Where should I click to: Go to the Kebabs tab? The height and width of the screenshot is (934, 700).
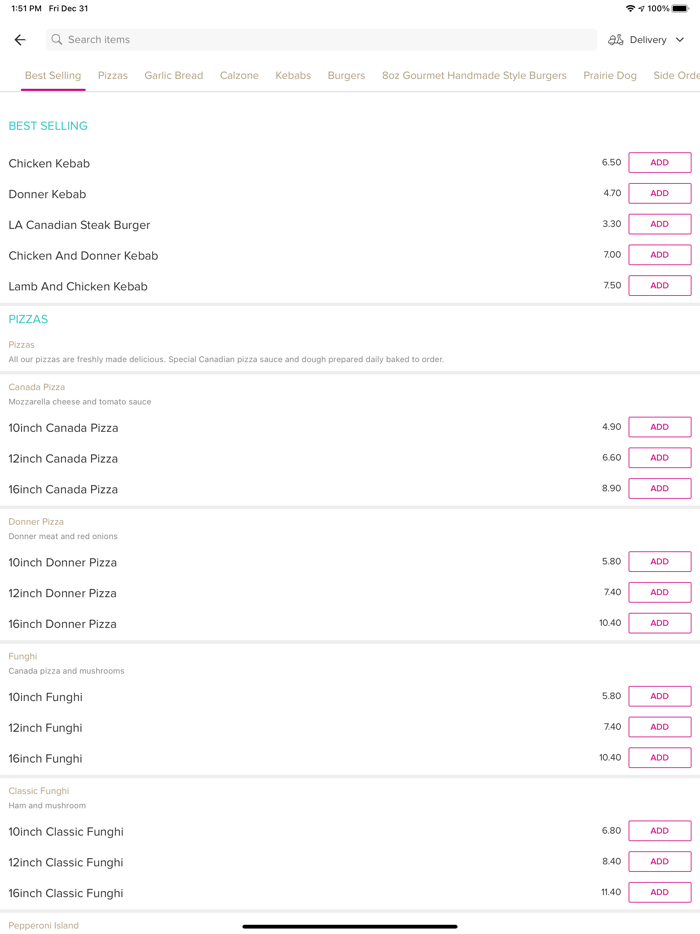click(x=293, y=75)
